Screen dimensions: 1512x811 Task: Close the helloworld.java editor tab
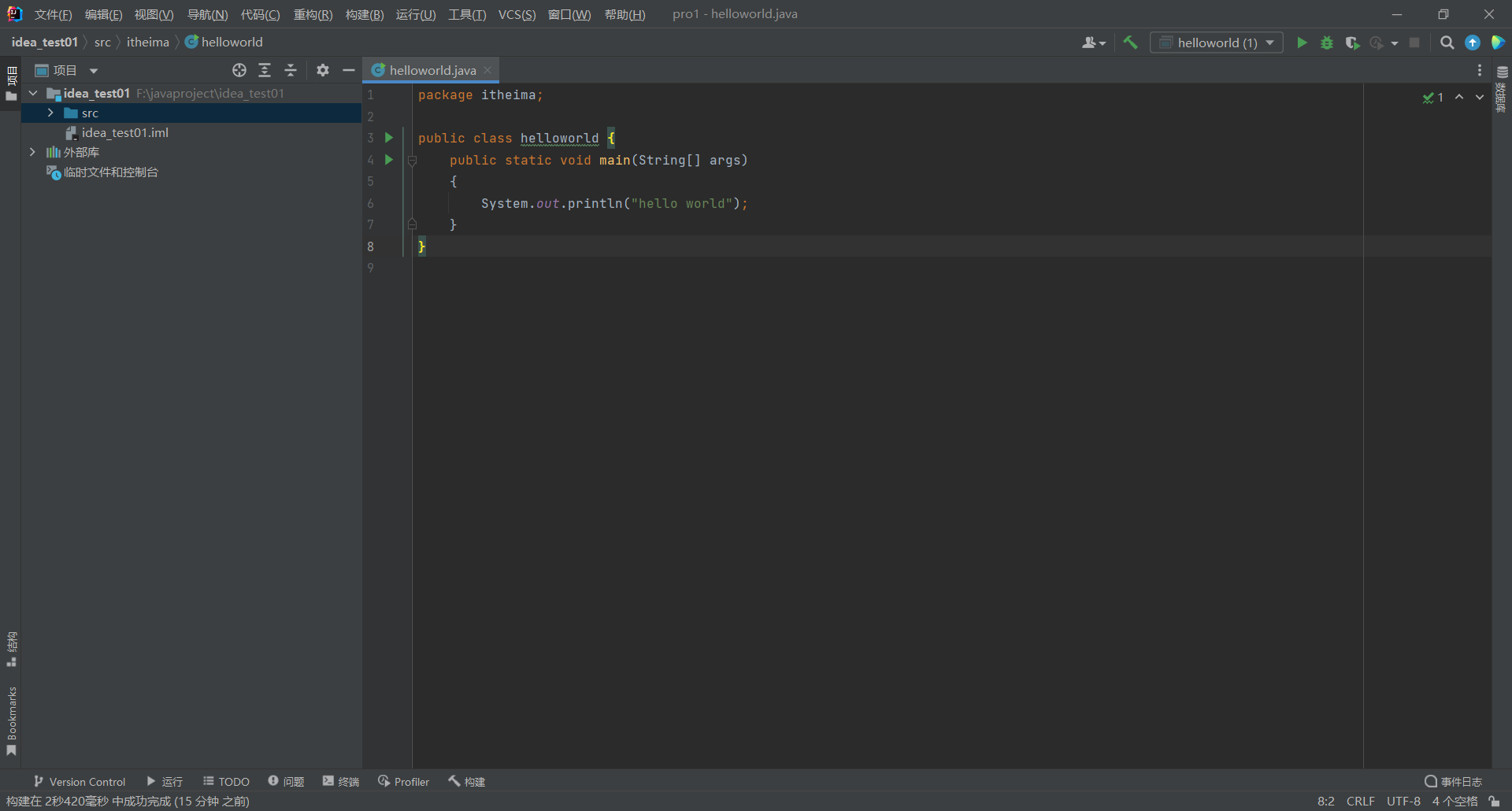487,70
